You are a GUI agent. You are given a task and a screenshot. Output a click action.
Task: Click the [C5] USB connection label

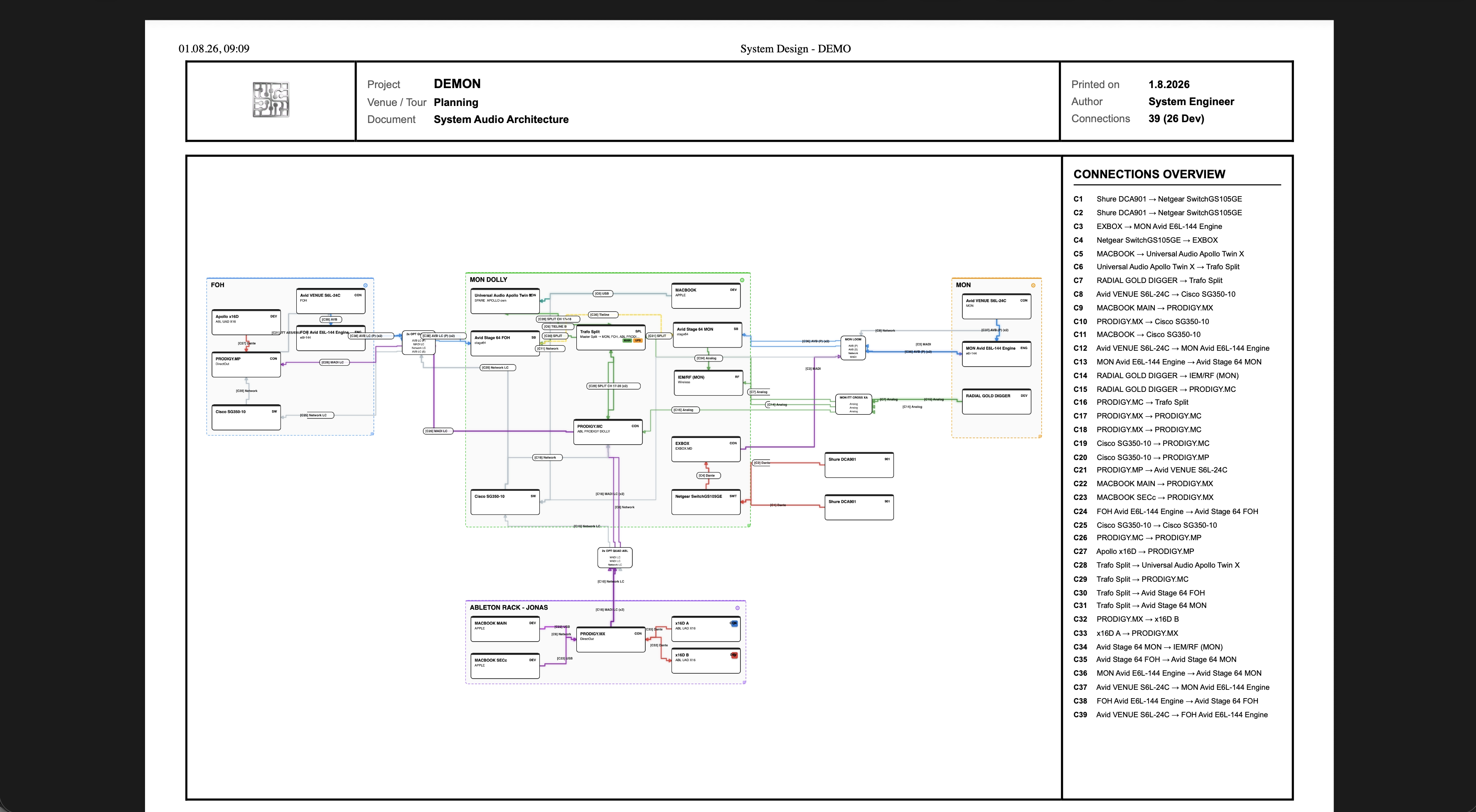[602, 293]
